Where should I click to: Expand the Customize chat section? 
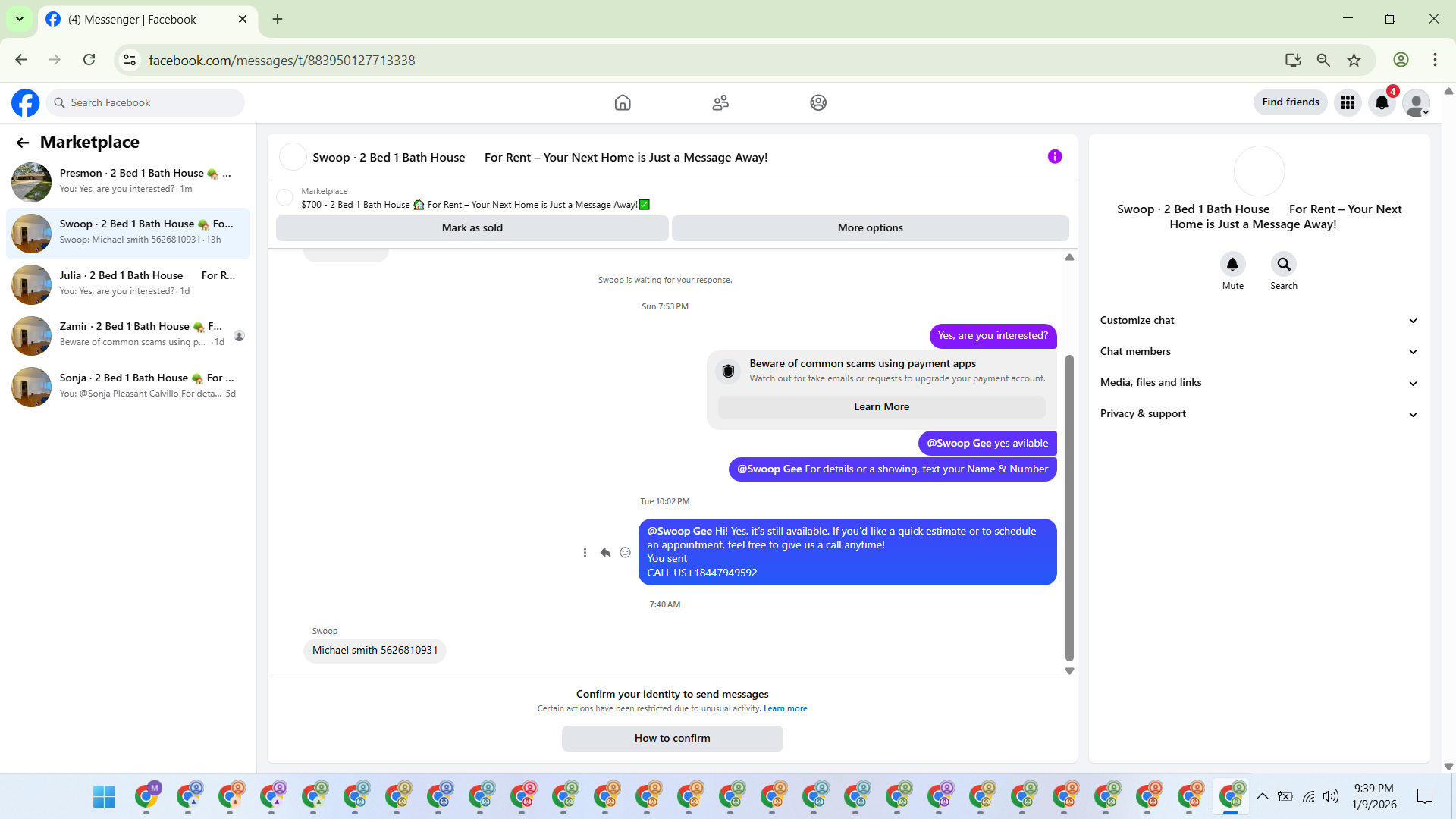point(1258,321)
